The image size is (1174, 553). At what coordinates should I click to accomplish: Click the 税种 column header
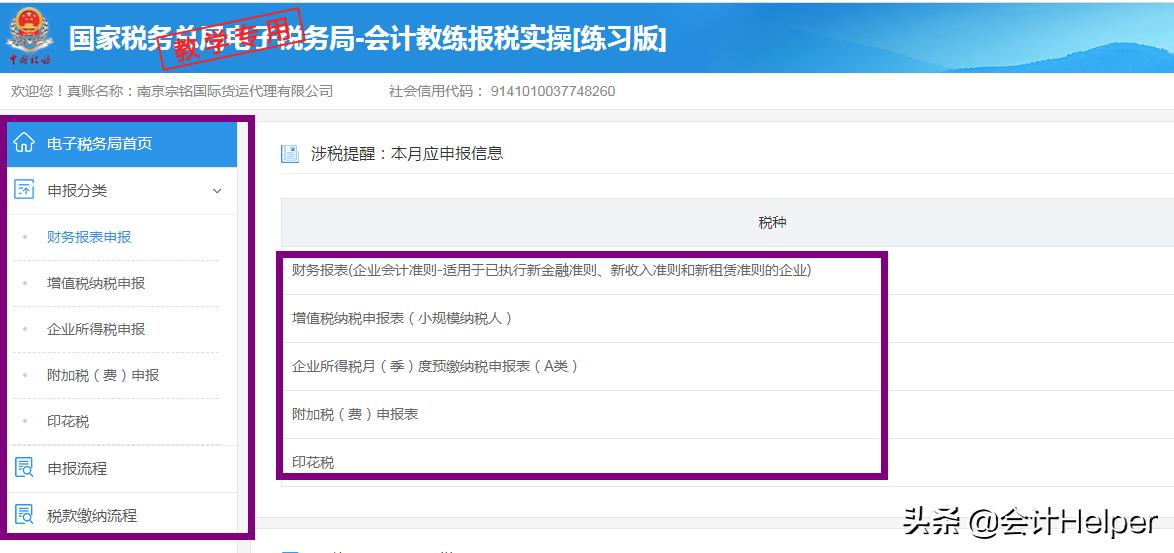(x=773, y=222)
